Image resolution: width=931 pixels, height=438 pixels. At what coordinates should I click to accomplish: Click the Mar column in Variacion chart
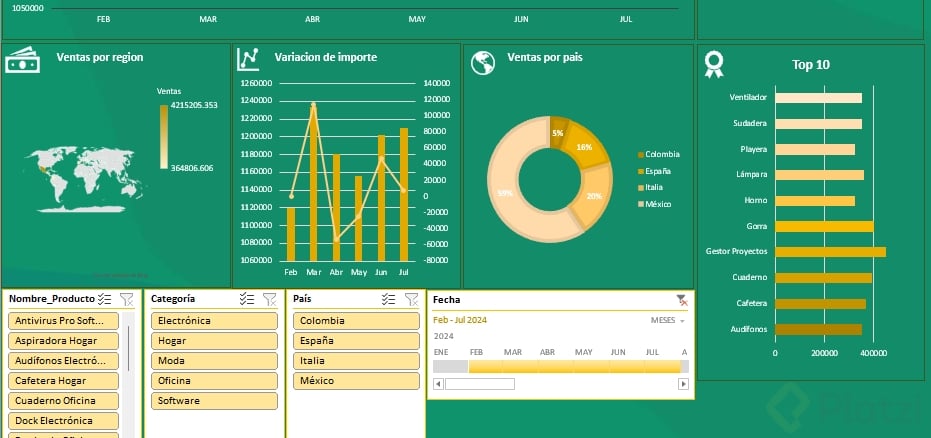(314, 183)
